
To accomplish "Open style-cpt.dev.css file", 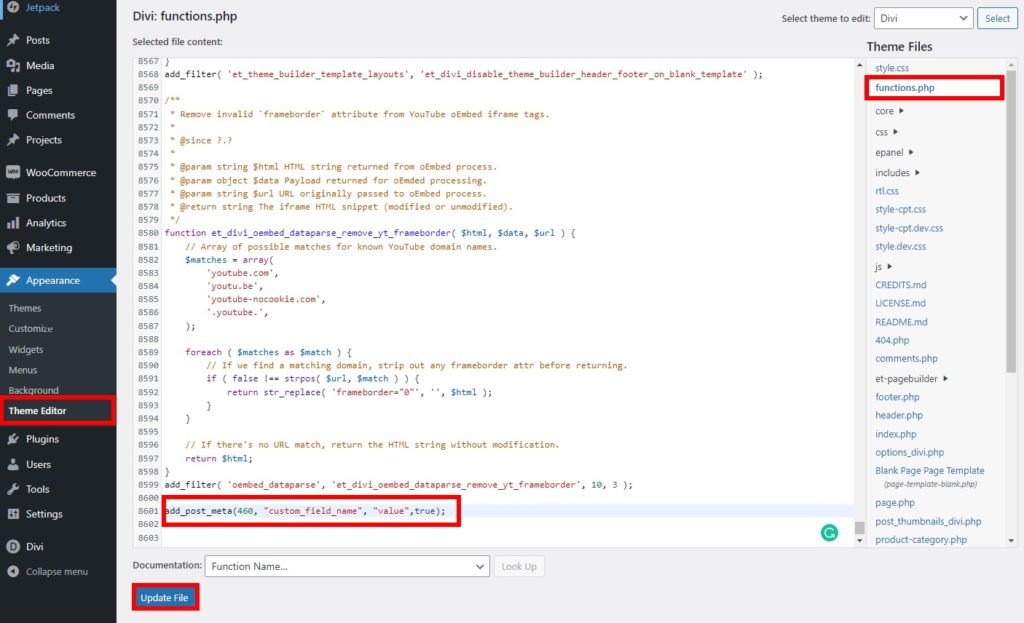I will point(909,228).
